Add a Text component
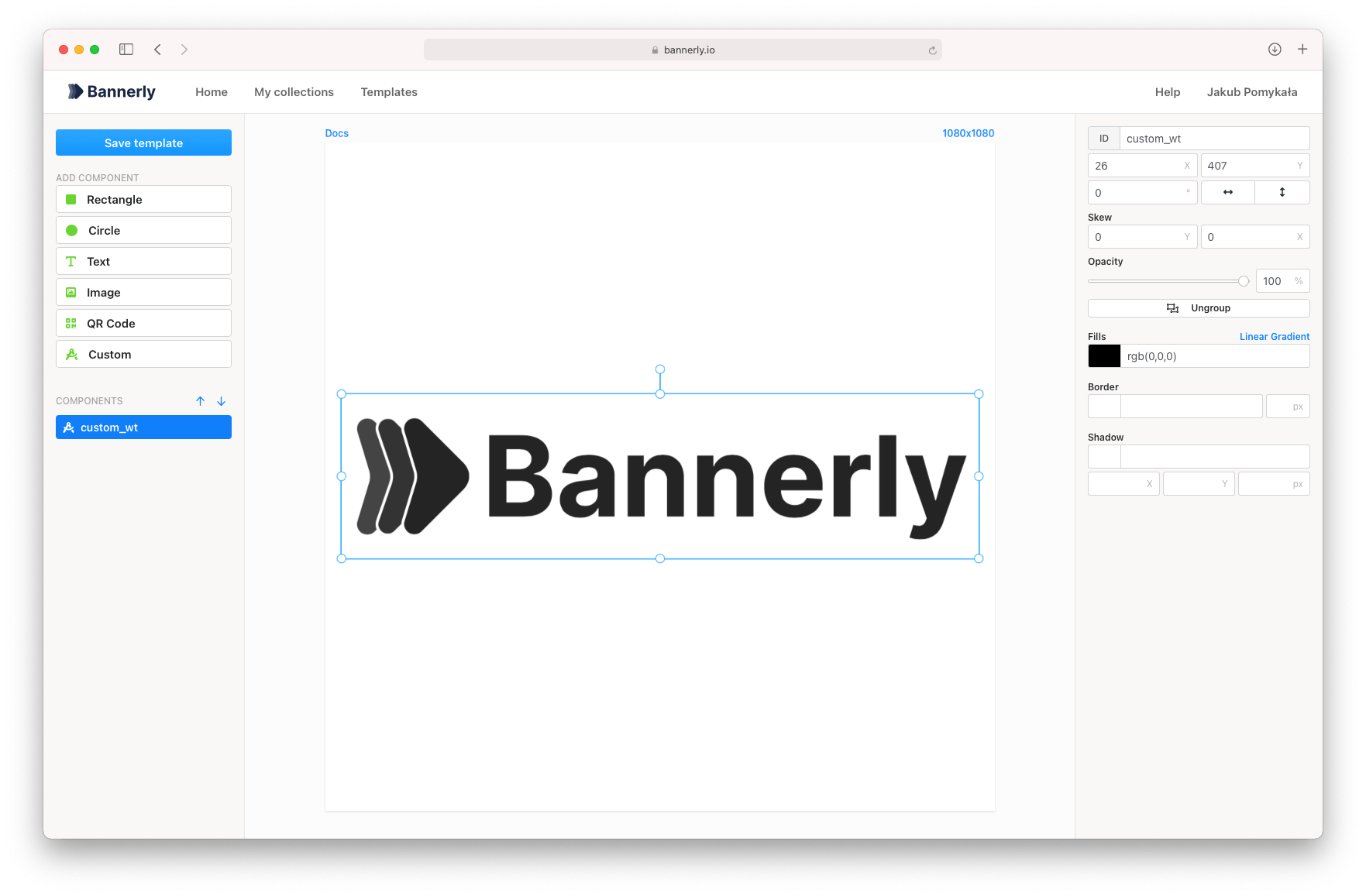 pos(143,261)
